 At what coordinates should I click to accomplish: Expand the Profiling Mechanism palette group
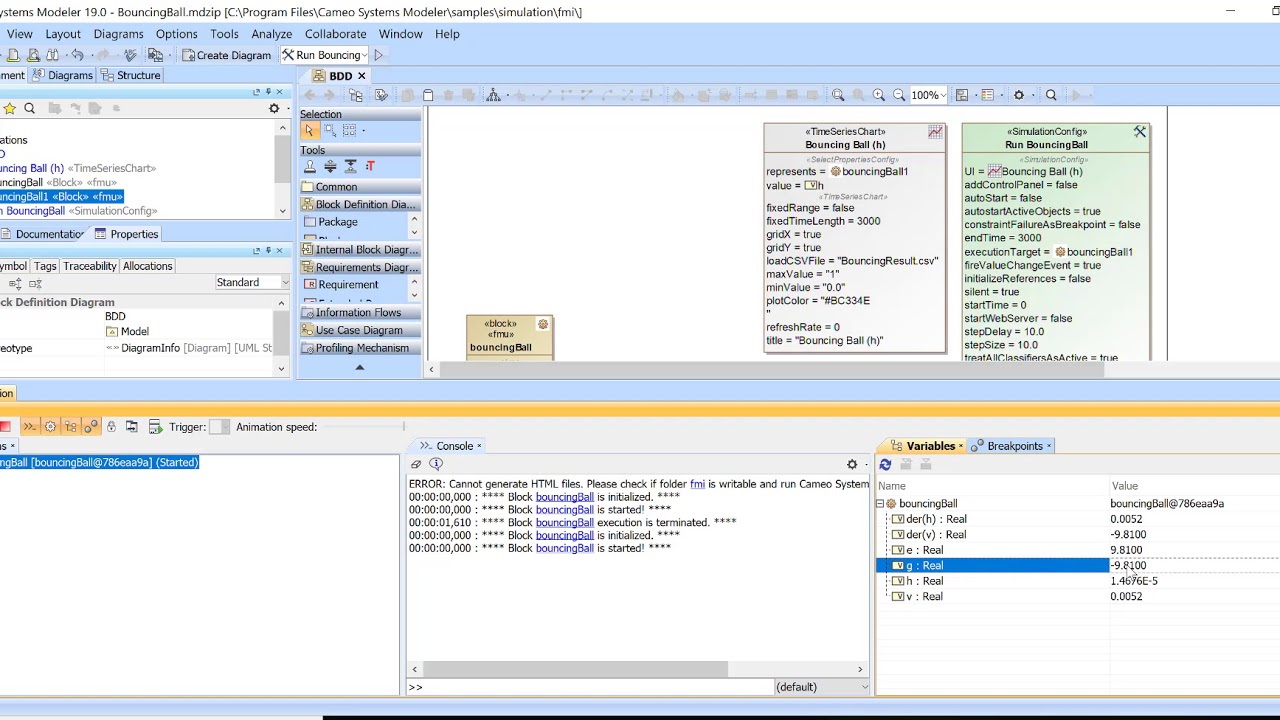coord(360,348)
